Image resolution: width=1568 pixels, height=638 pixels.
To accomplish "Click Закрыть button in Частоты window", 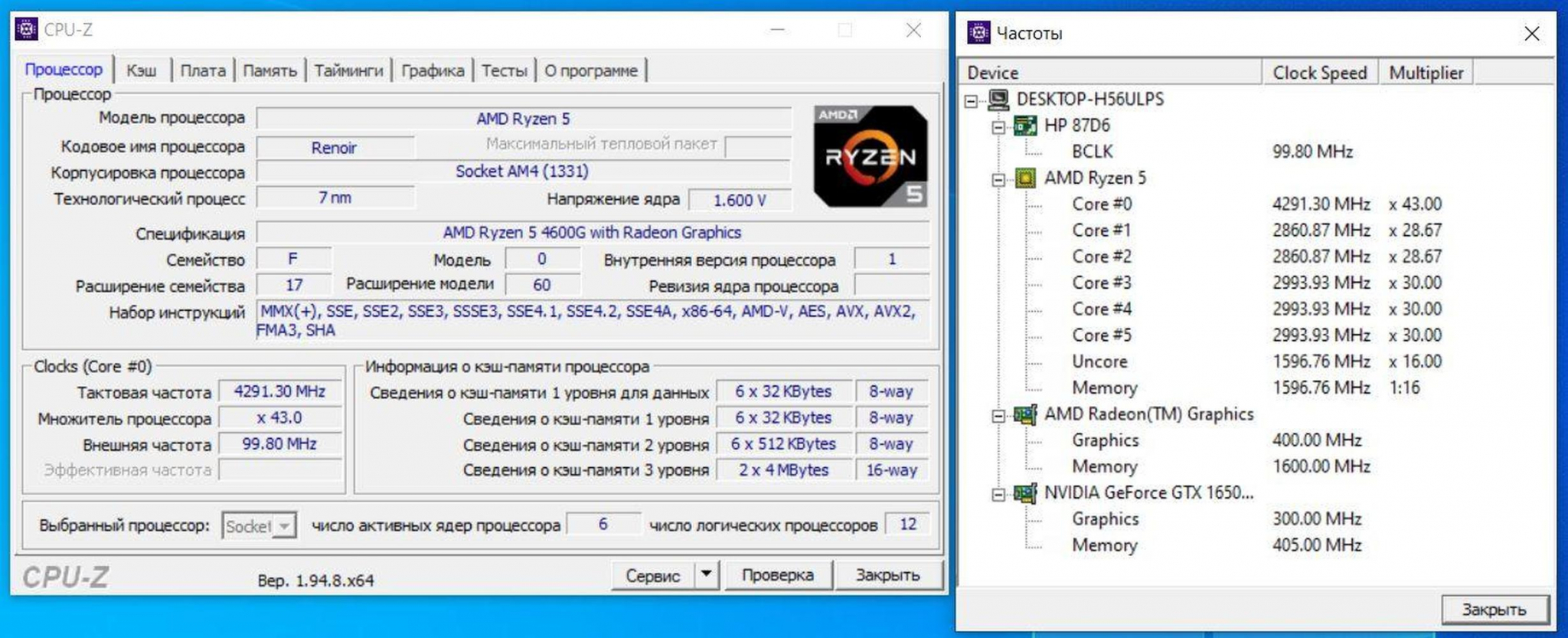I will 1494,610.
